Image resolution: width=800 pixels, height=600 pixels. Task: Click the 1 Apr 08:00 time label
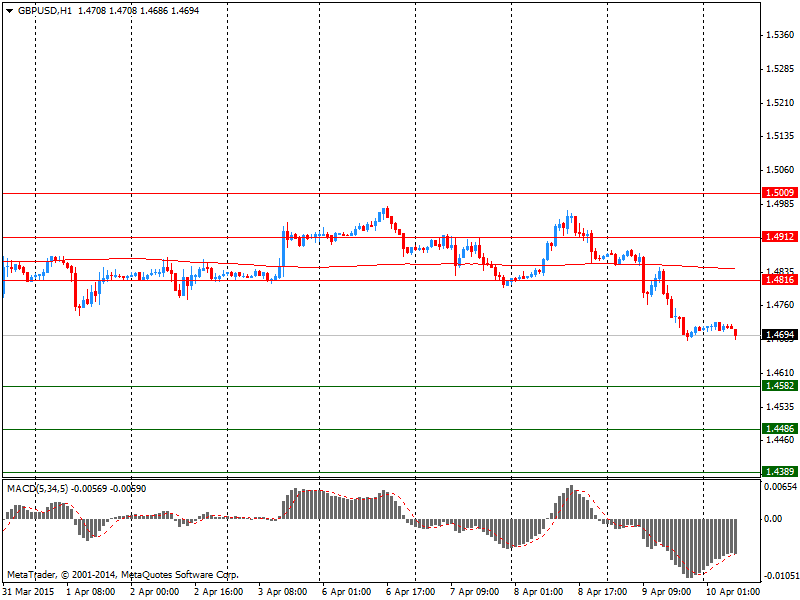[91, 592]
